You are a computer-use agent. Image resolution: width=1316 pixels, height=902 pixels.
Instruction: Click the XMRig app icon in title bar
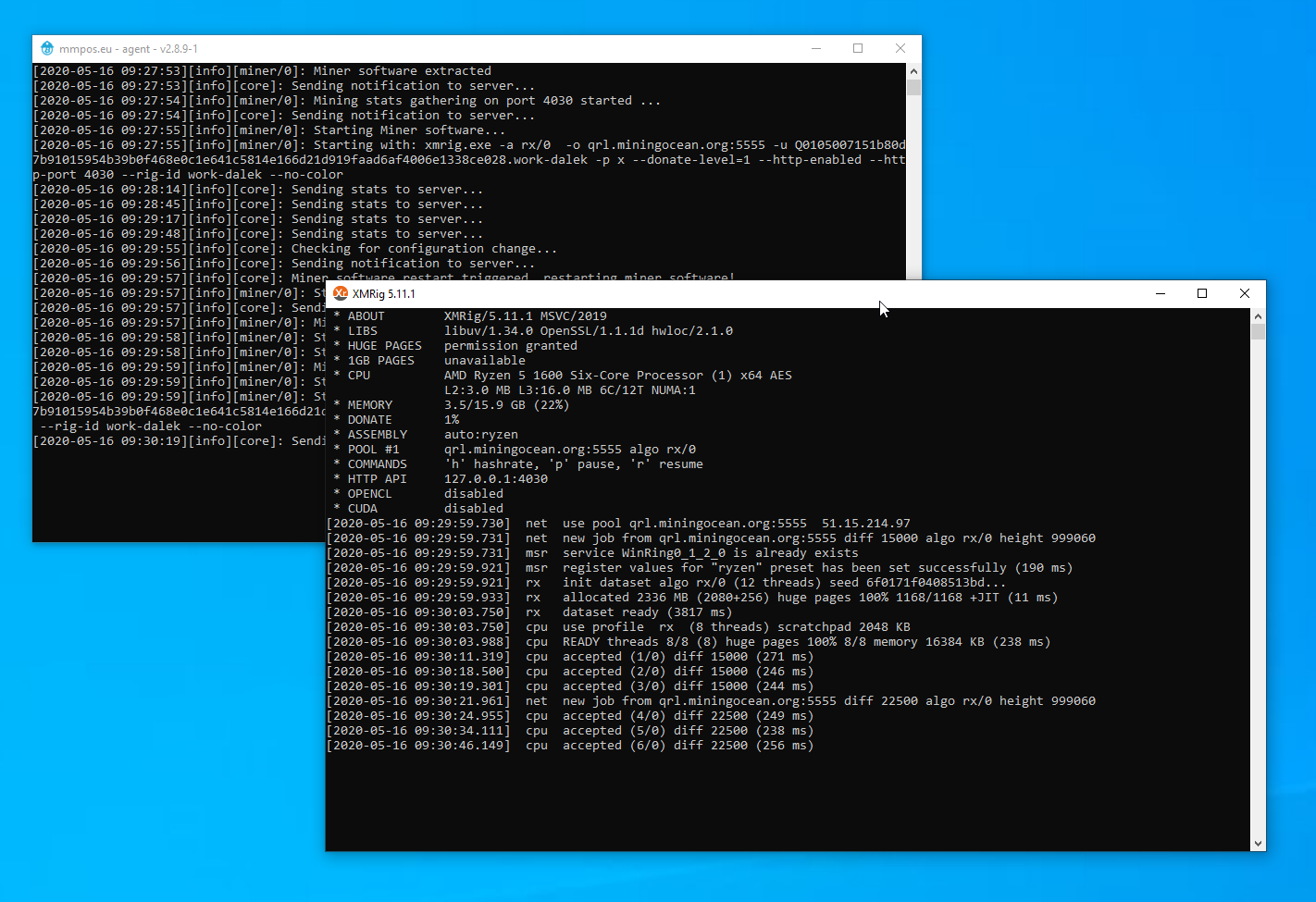[x=341, y=293]
